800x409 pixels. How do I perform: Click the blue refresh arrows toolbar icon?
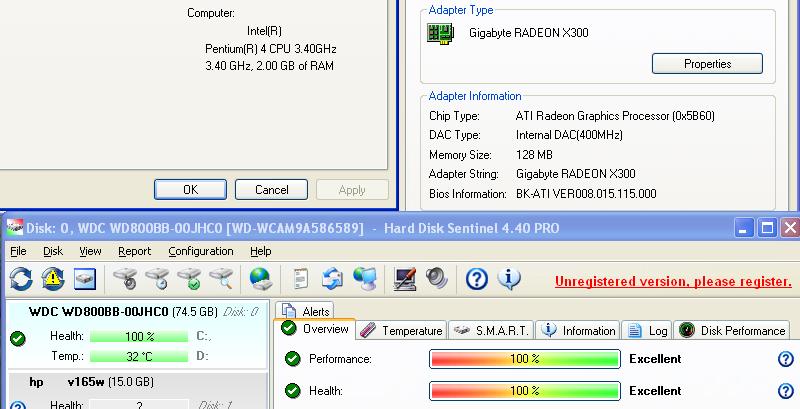(21, 279)
